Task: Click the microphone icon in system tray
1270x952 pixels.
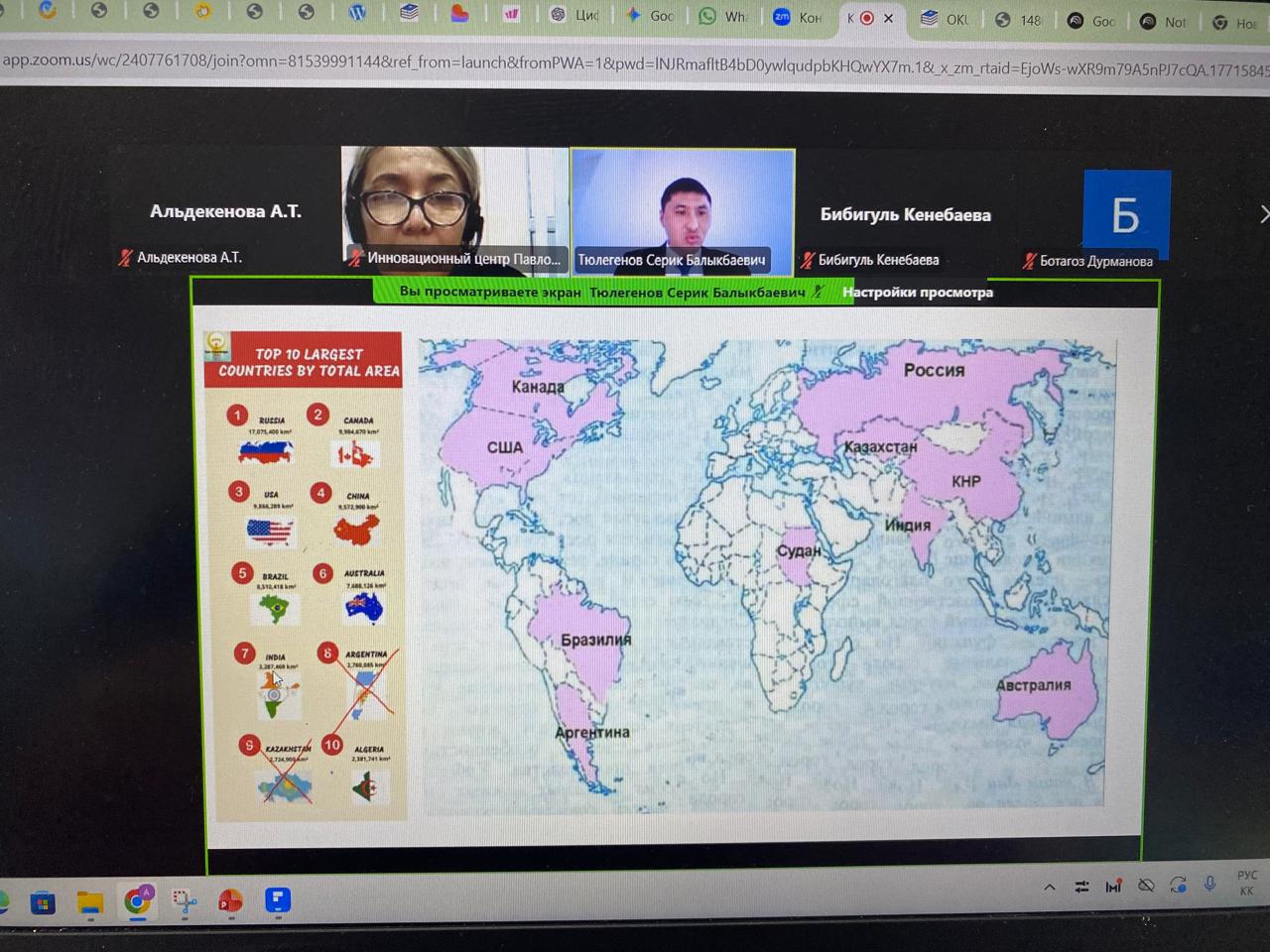Action: coord(1209,885)
